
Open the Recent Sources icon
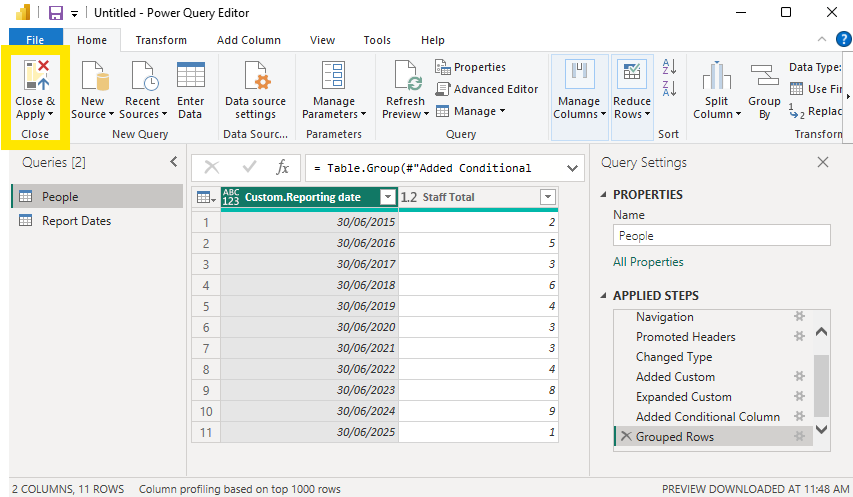[x=144, y=75]
